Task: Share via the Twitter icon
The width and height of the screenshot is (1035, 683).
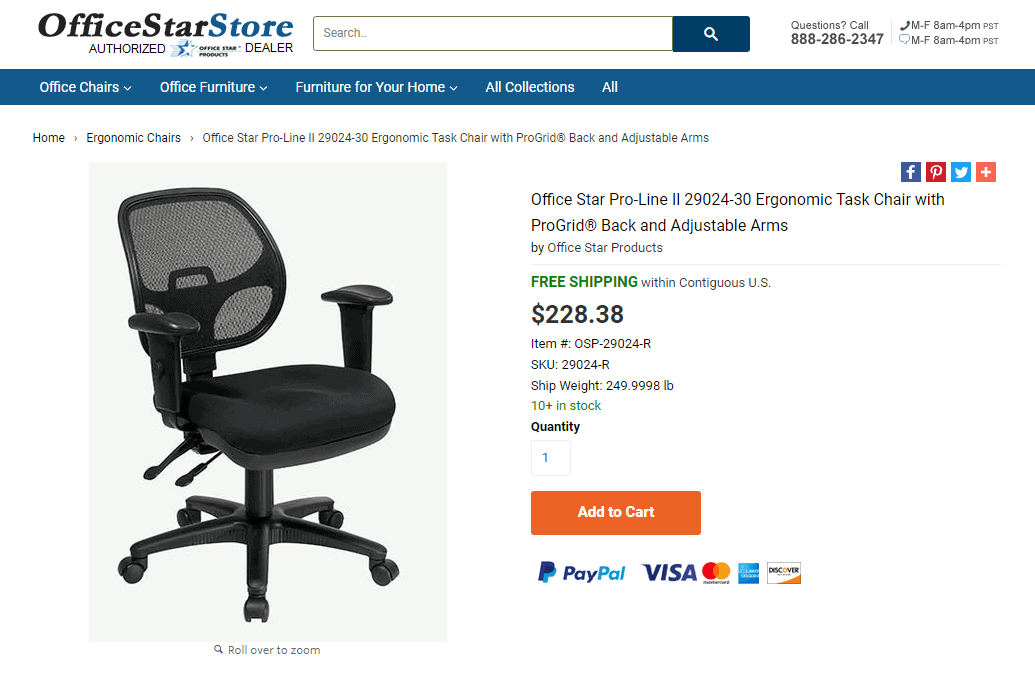Action: [961, 172]
